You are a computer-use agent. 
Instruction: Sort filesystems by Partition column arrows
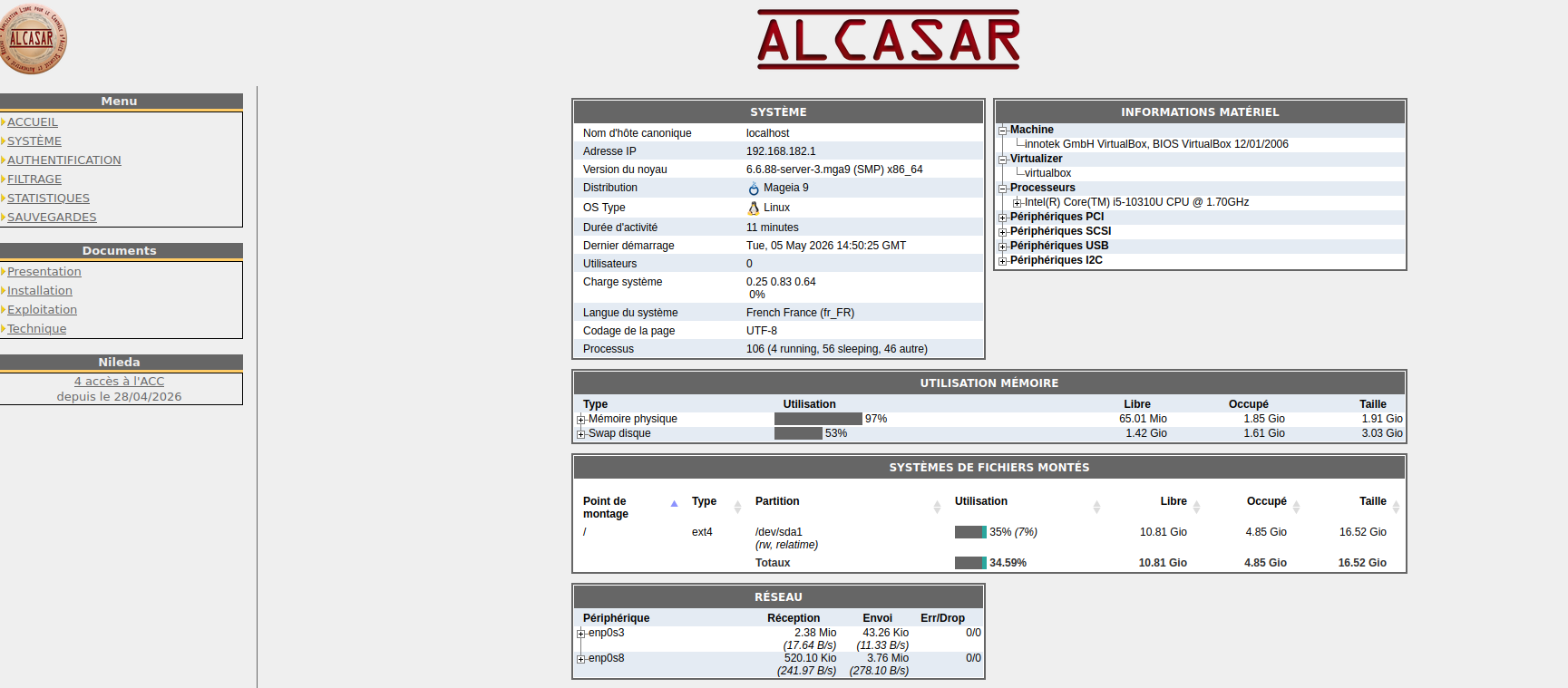[937, 507]
